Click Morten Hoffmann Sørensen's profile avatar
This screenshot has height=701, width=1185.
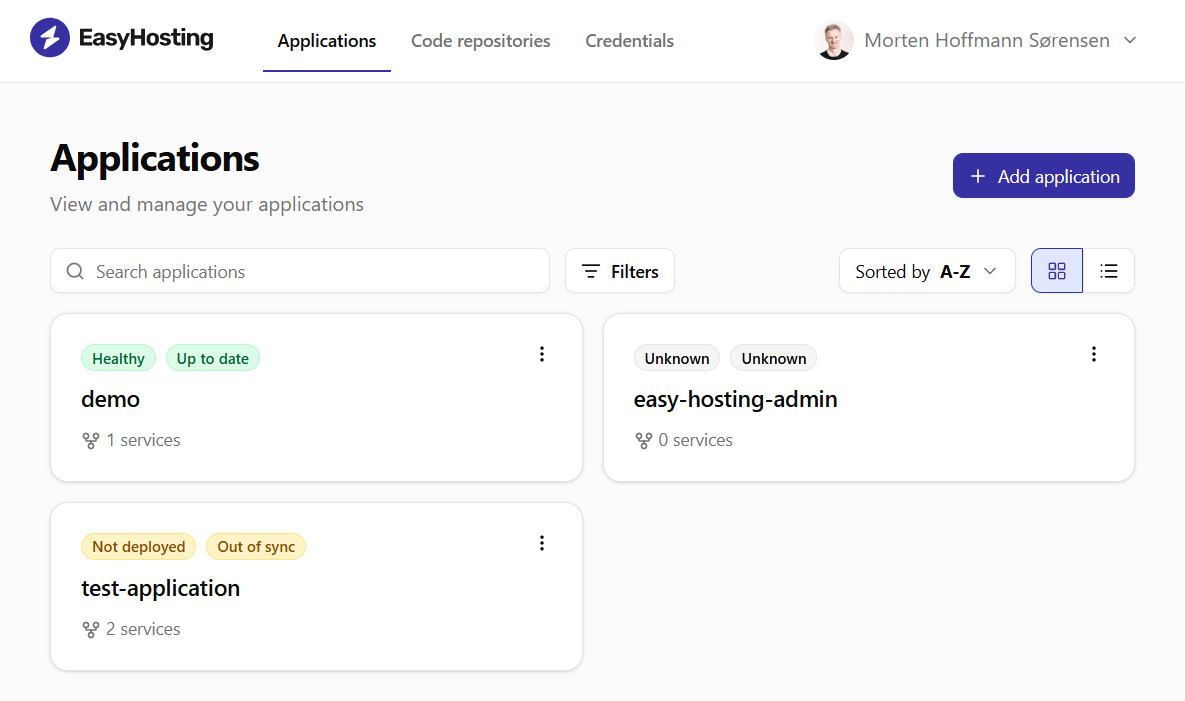[834, 41]
